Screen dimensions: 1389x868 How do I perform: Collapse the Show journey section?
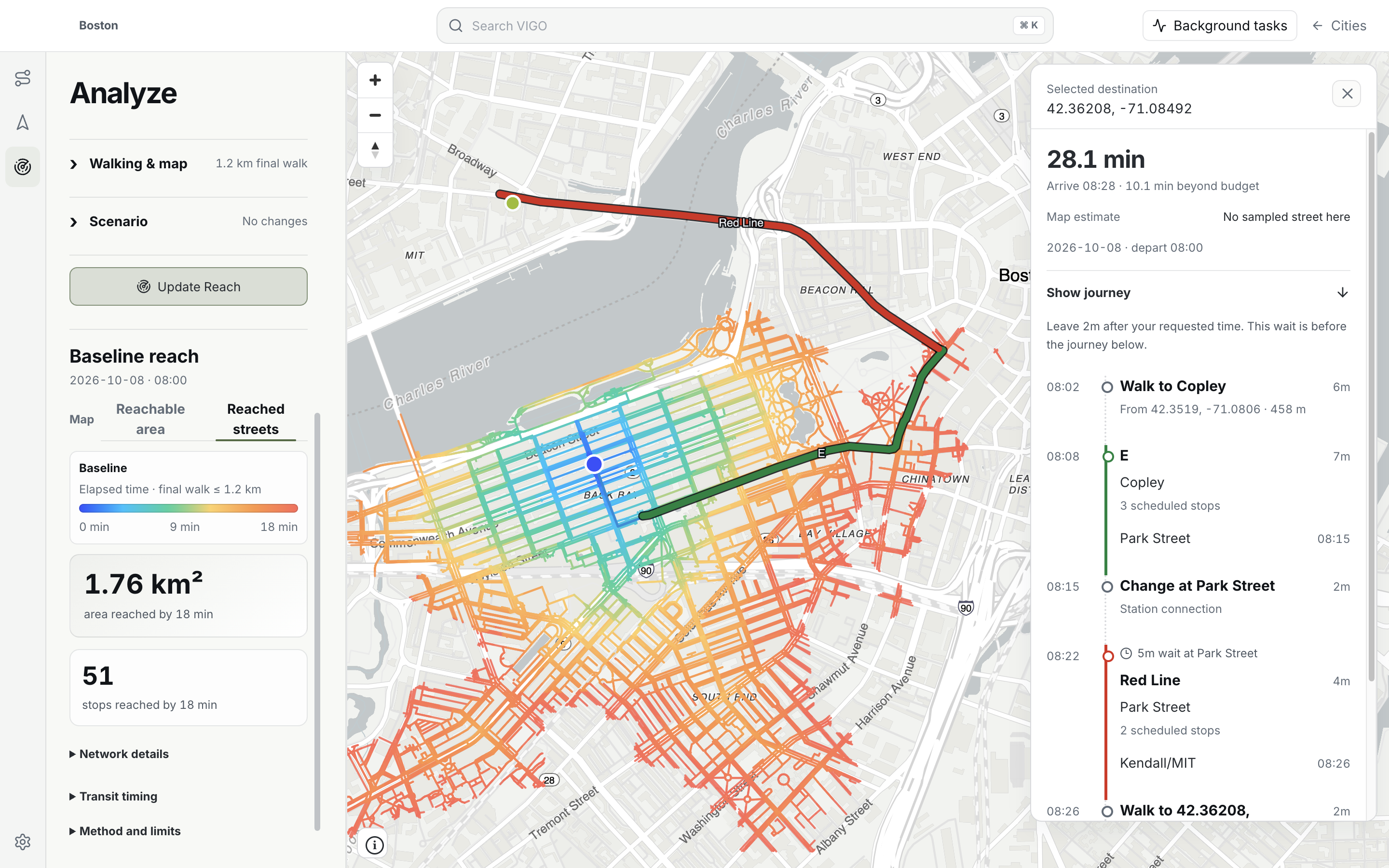(1198, 293)
